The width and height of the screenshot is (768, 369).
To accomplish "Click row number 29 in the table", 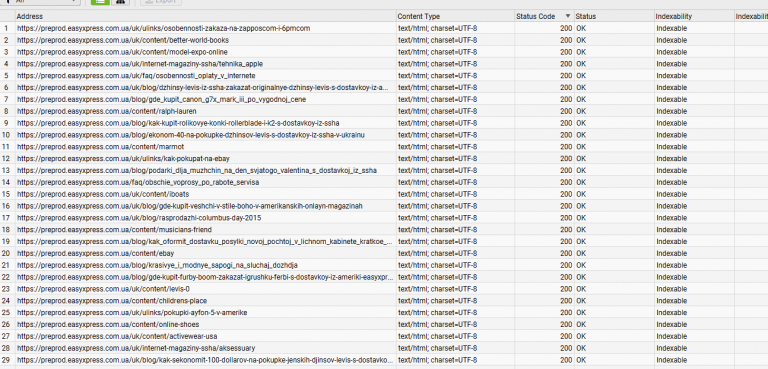I will [x=6, y=360].
